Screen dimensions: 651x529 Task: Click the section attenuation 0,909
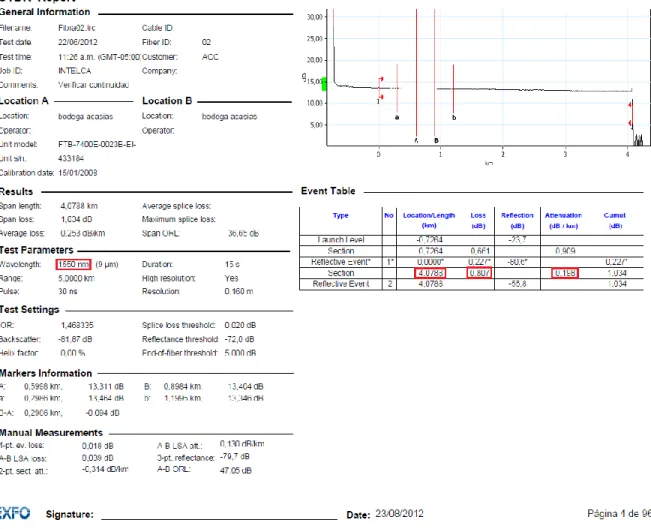point(565,251)
